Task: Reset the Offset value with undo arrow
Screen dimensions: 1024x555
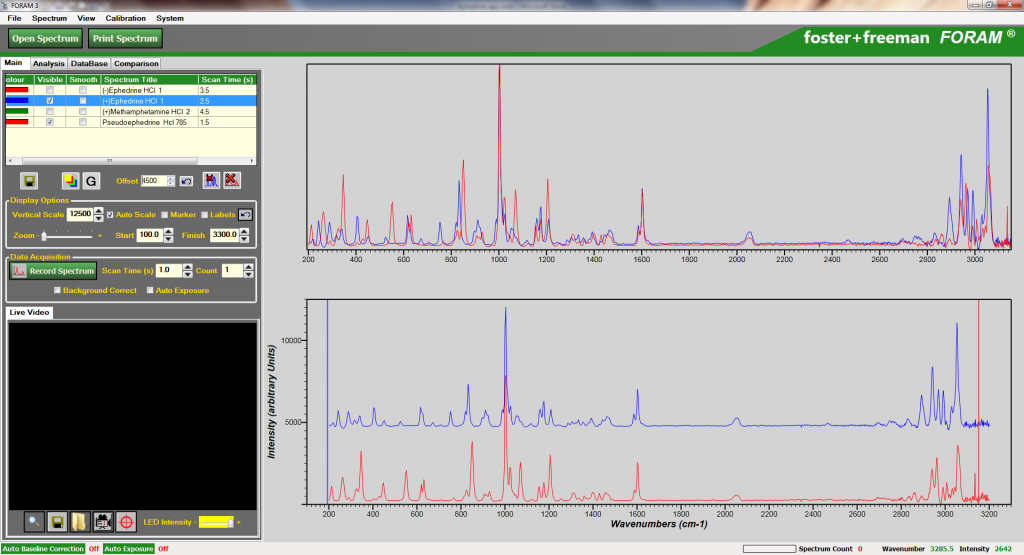Action: tap(186, 181)
